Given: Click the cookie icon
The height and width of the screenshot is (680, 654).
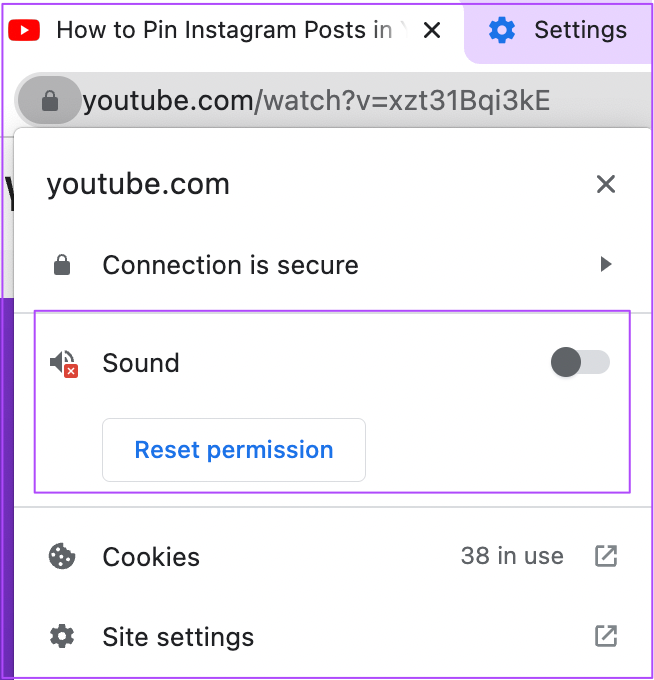Looking at the screenshot, I should coord(62,556).
